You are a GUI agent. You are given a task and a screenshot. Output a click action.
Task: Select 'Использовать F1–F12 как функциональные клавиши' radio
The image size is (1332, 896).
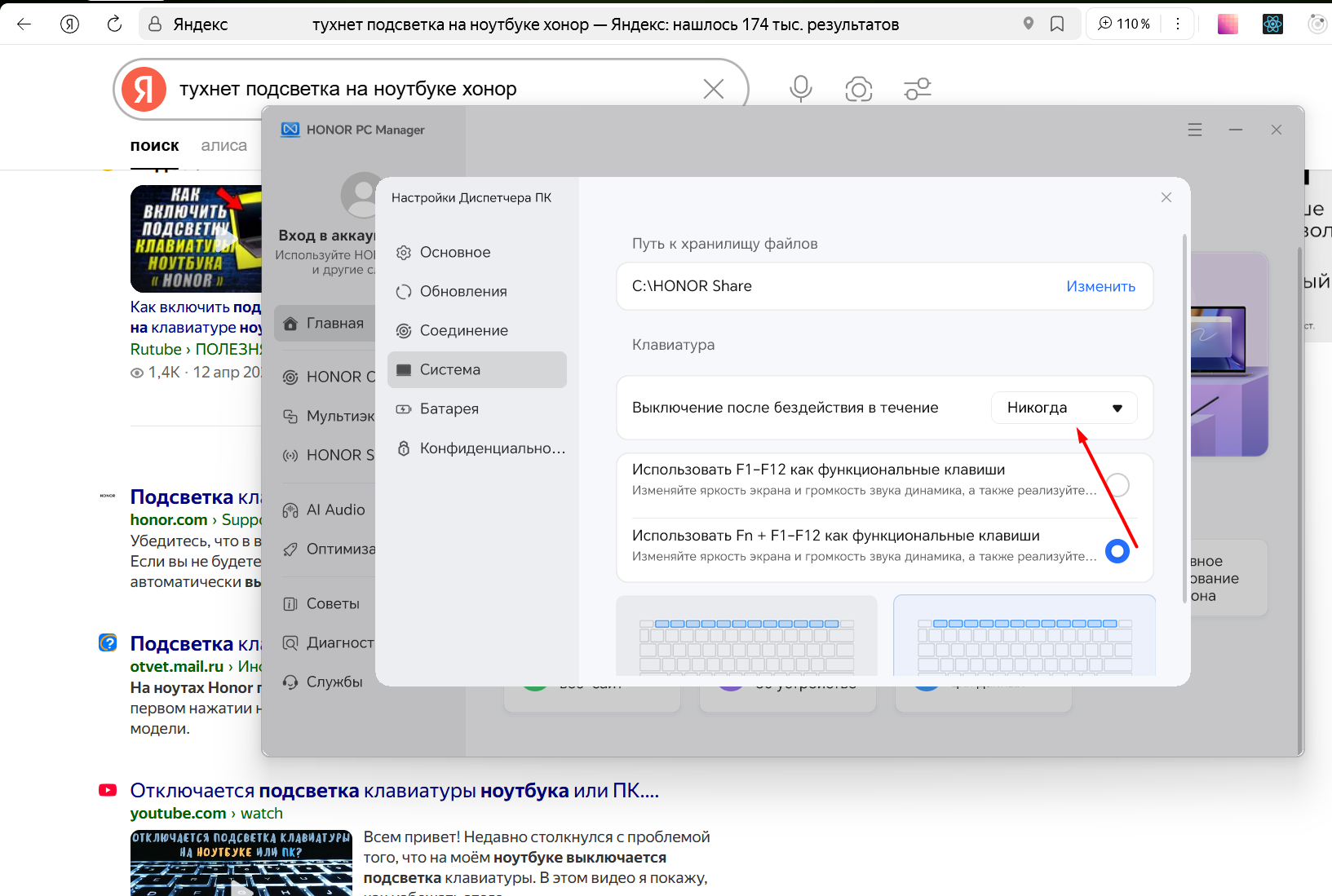point(1117,485)
